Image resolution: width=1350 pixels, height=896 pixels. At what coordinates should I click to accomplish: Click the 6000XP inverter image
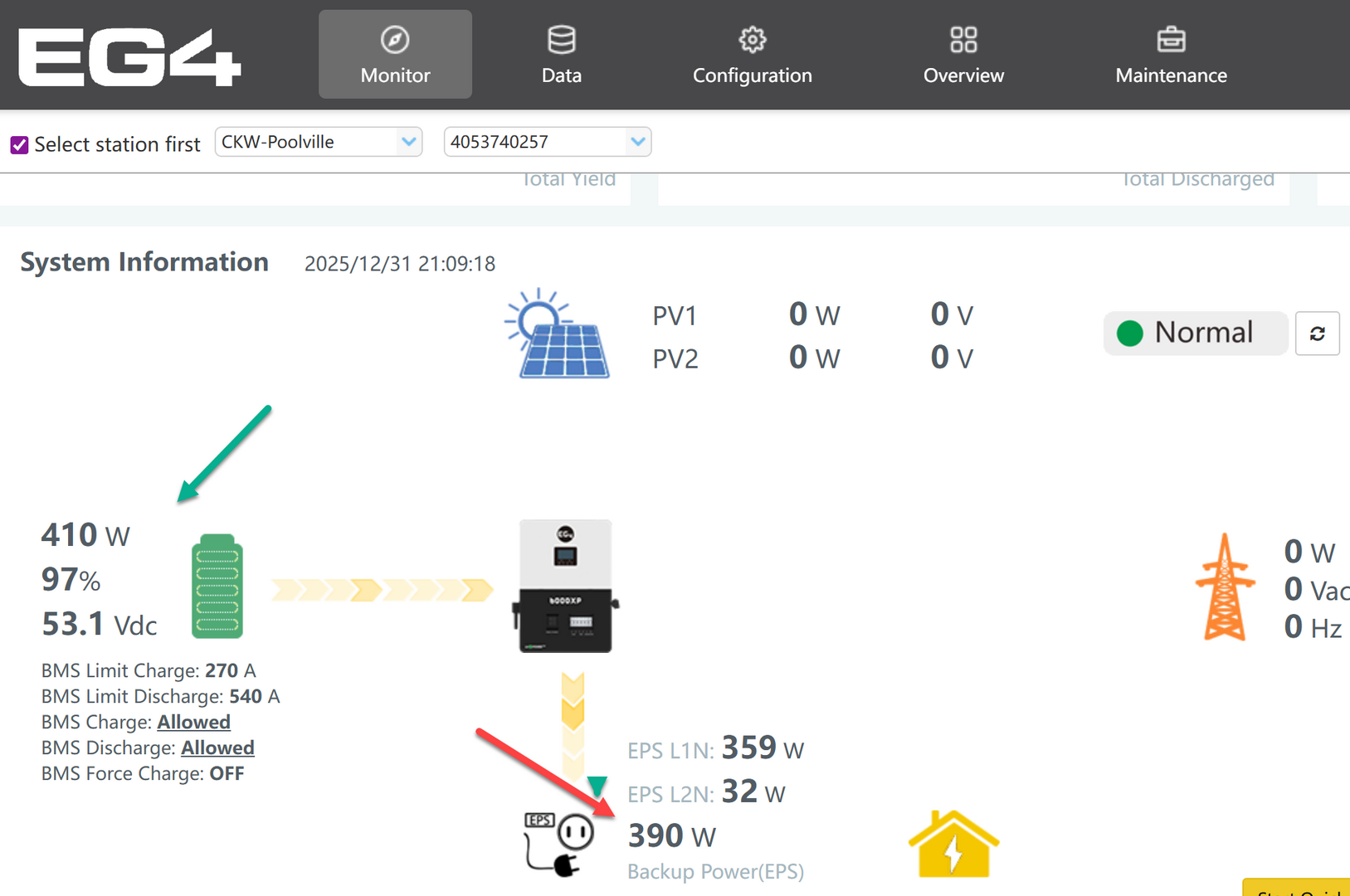tap(565, 586)
